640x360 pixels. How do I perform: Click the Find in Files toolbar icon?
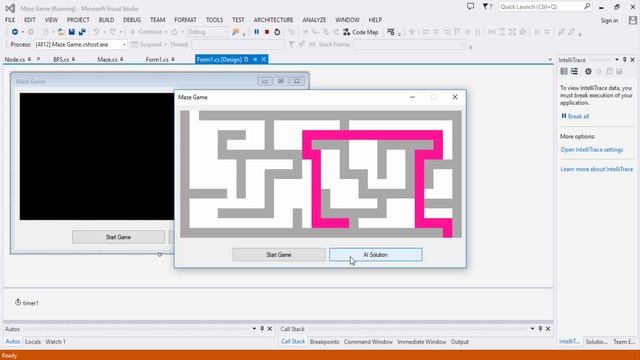coord(236,32)
